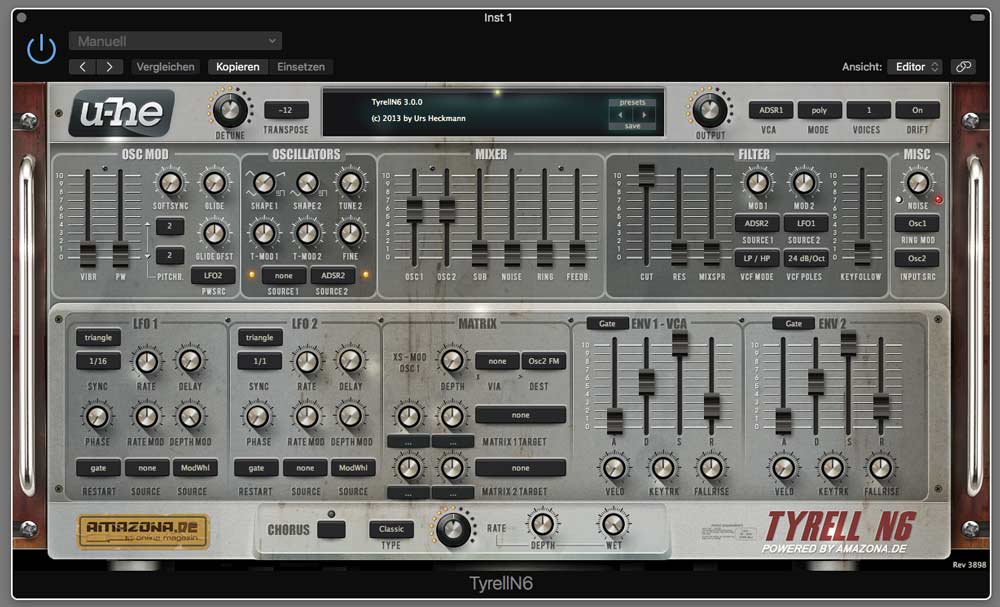Click the Kopieren button
This screenshot has height=607, width=1000.
click(x=237, y=67)
